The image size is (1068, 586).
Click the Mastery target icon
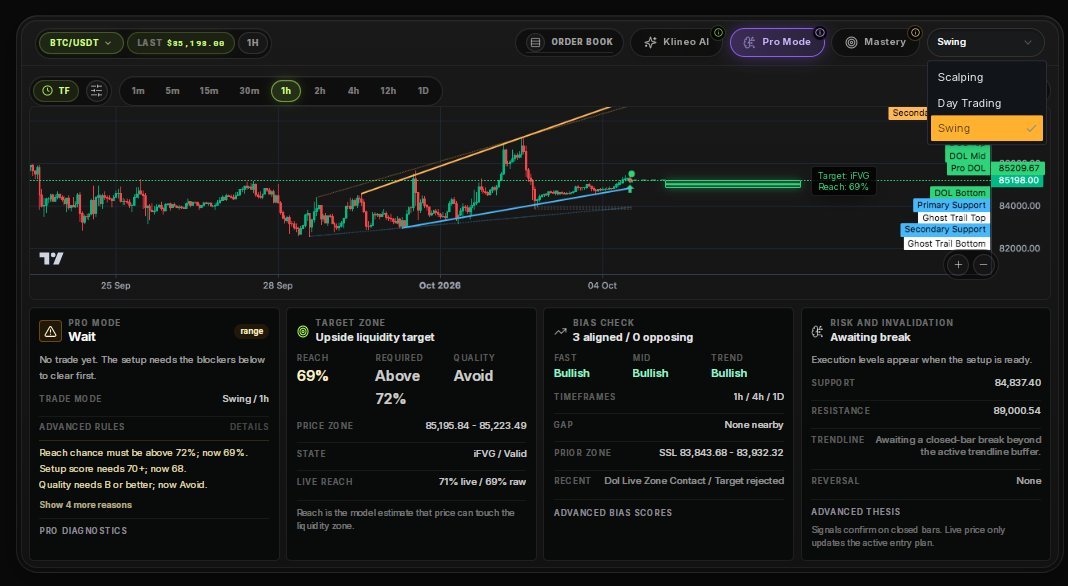[x=851, y=42]
